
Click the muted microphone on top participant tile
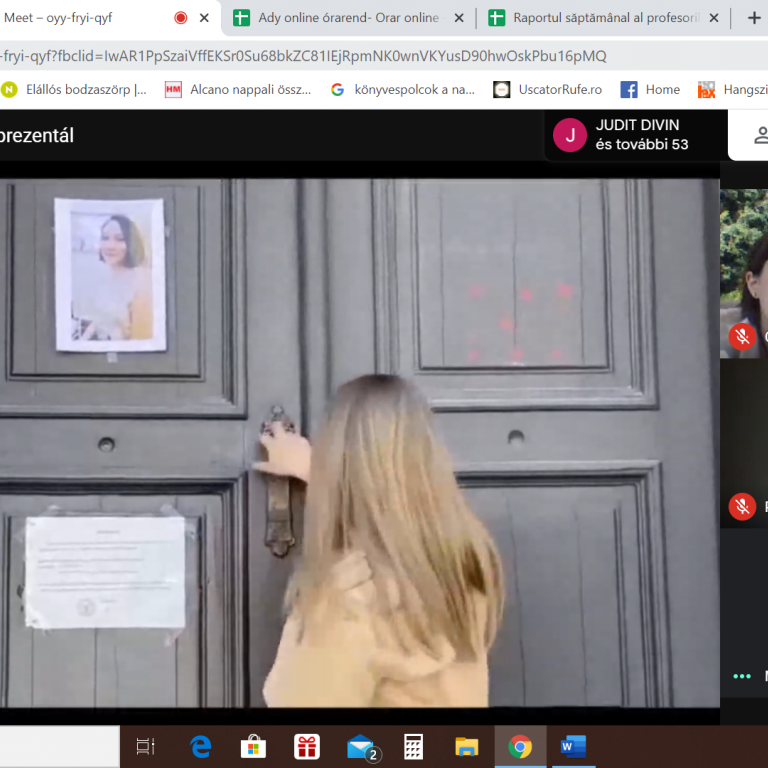pyautogui.click(x=741, y=336)
